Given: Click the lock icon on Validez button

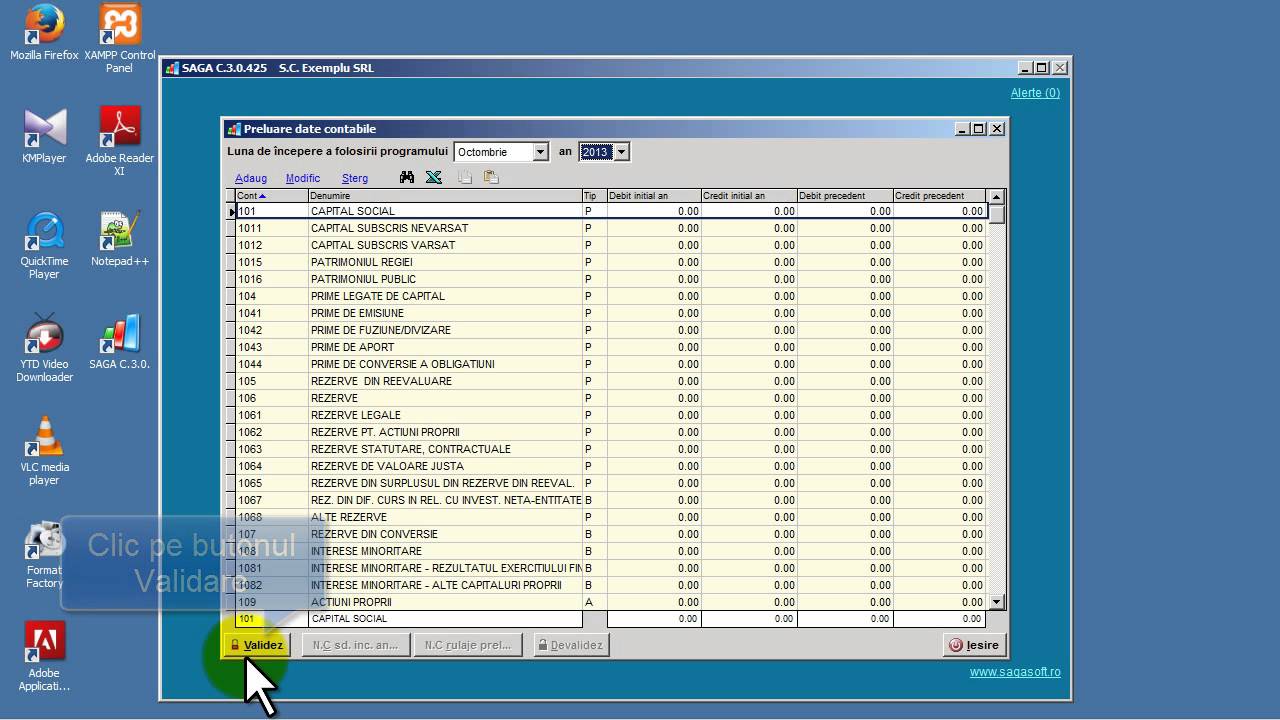Looking at the screenshot, I should click(x=235, y=645).
